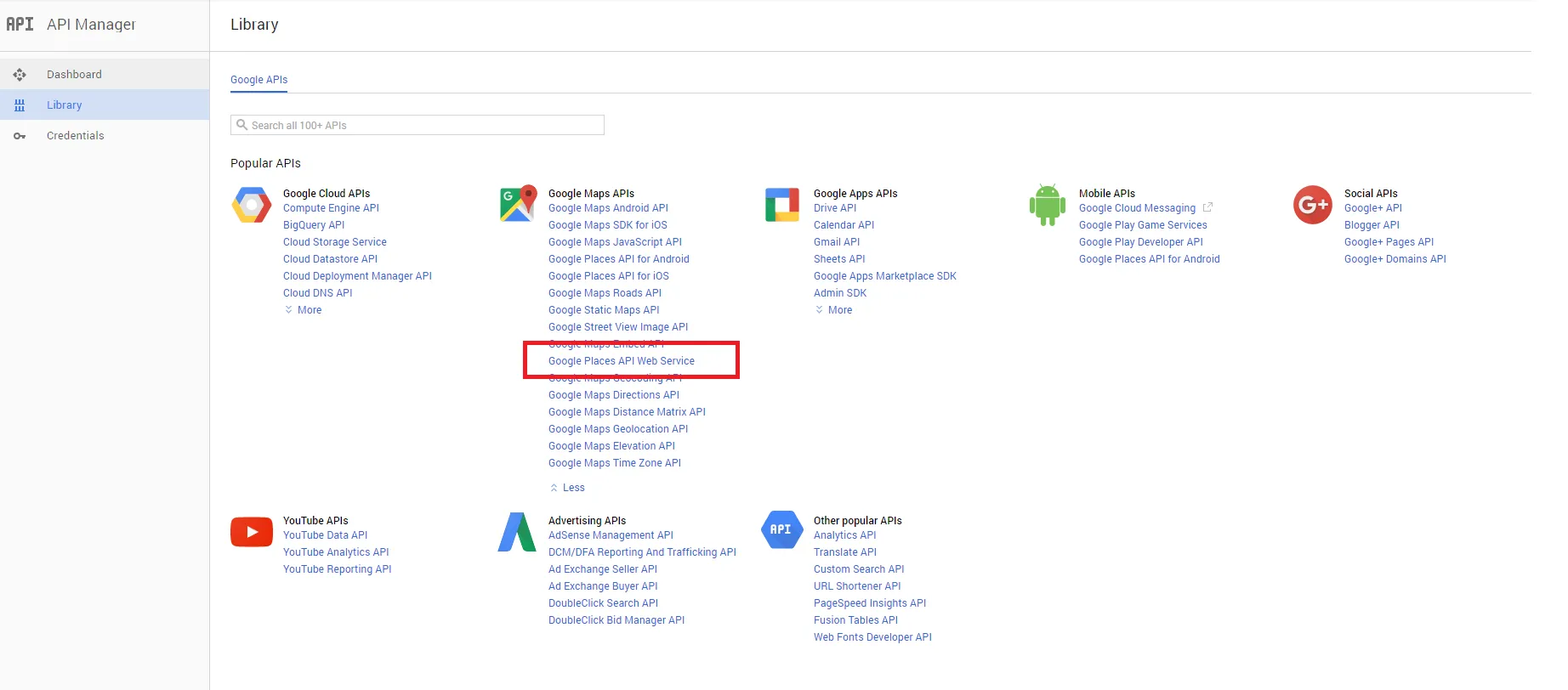1568x690 pixels.
Task: Open Analytics API link
Action: pos(844,535)
